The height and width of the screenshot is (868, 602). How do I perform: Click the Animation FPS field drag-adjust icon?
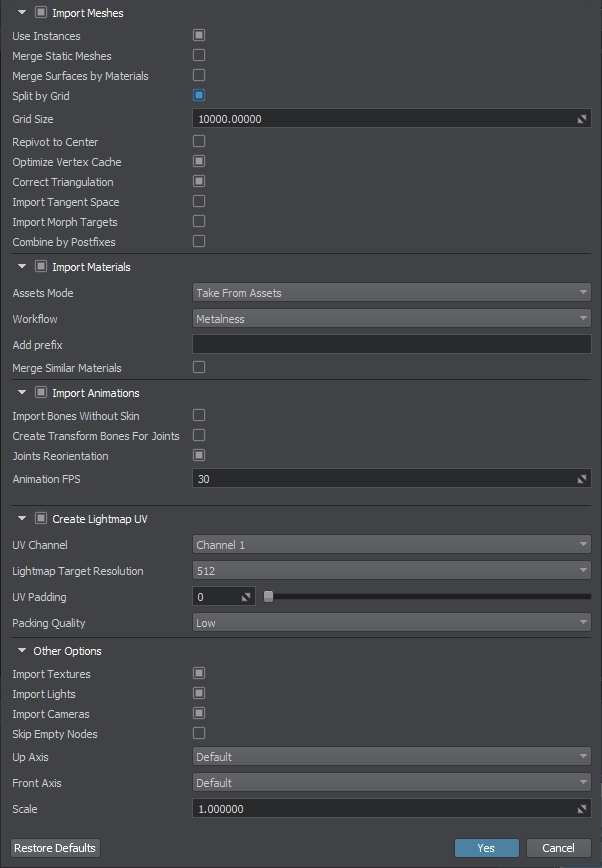[582, 479]
